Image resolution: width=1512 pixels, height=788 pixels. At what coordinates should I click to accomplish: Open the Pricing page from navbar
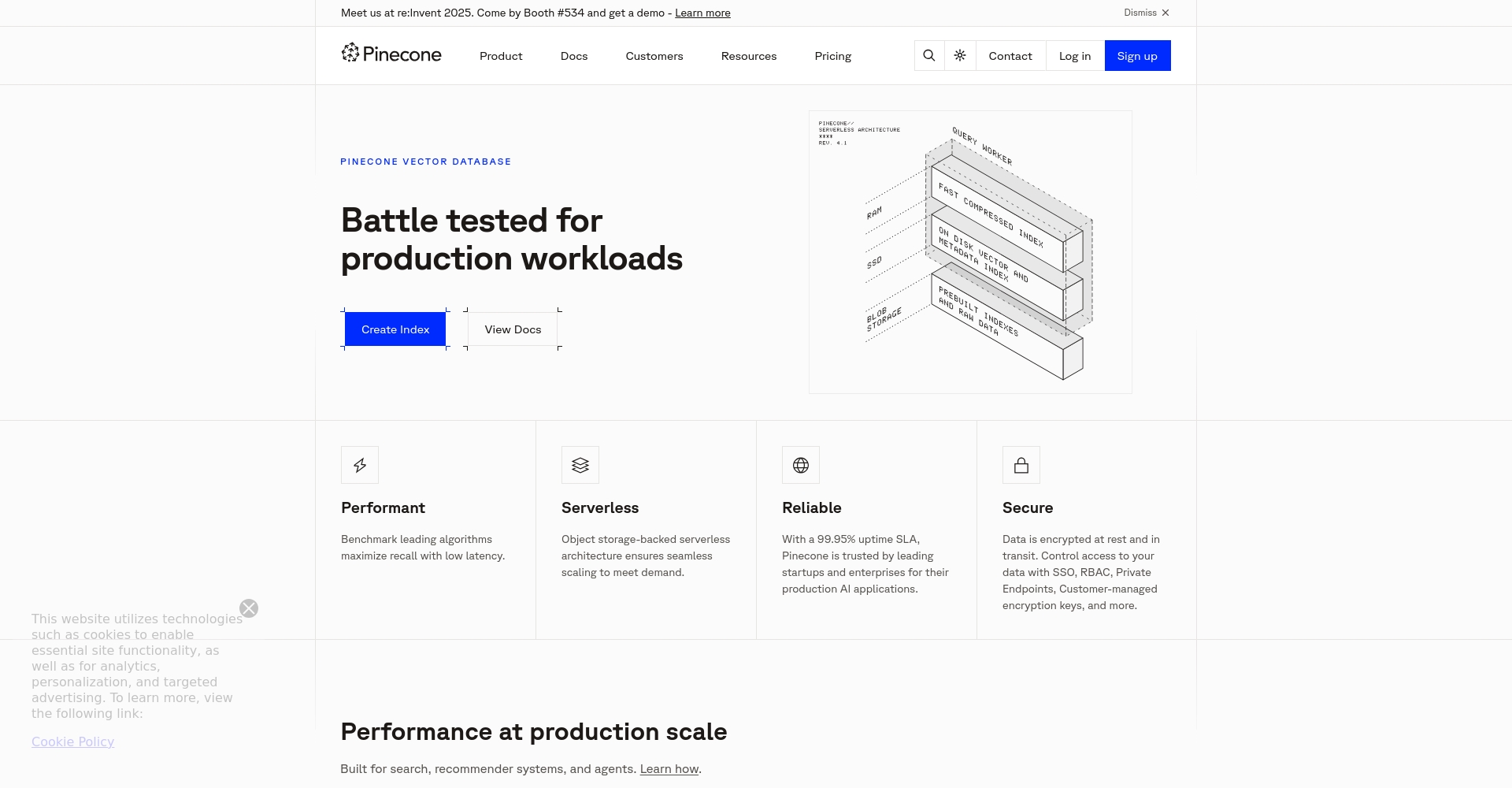833,56
